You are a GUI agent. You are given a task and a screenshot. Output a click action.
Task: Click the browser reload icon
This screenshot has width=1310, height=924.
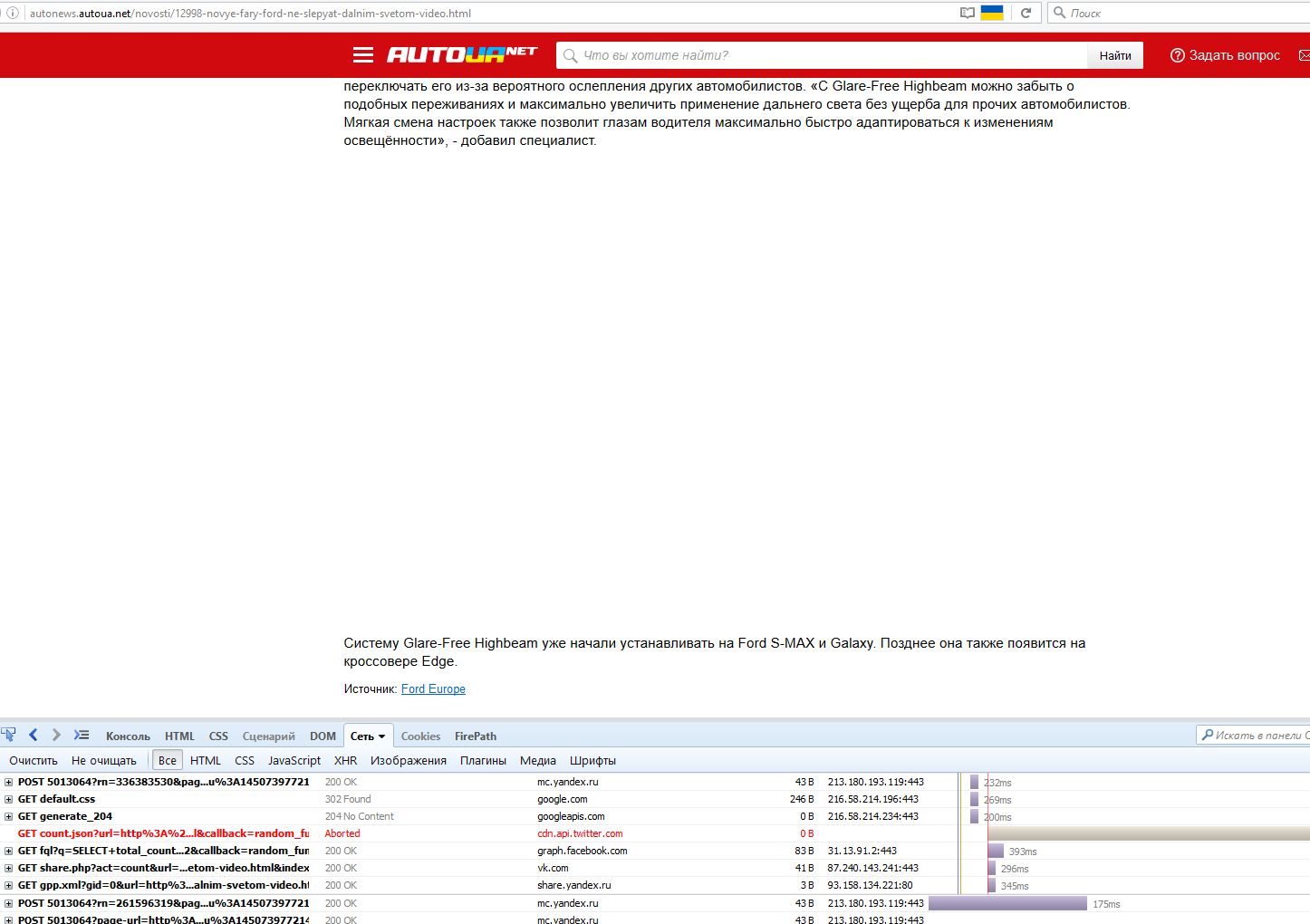coord(1026,13)
